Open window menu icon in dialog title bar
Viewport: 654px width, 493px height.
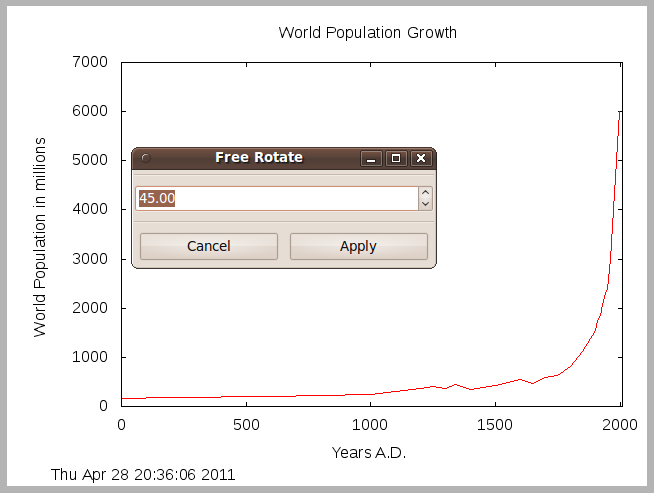[x=145, y=158]
